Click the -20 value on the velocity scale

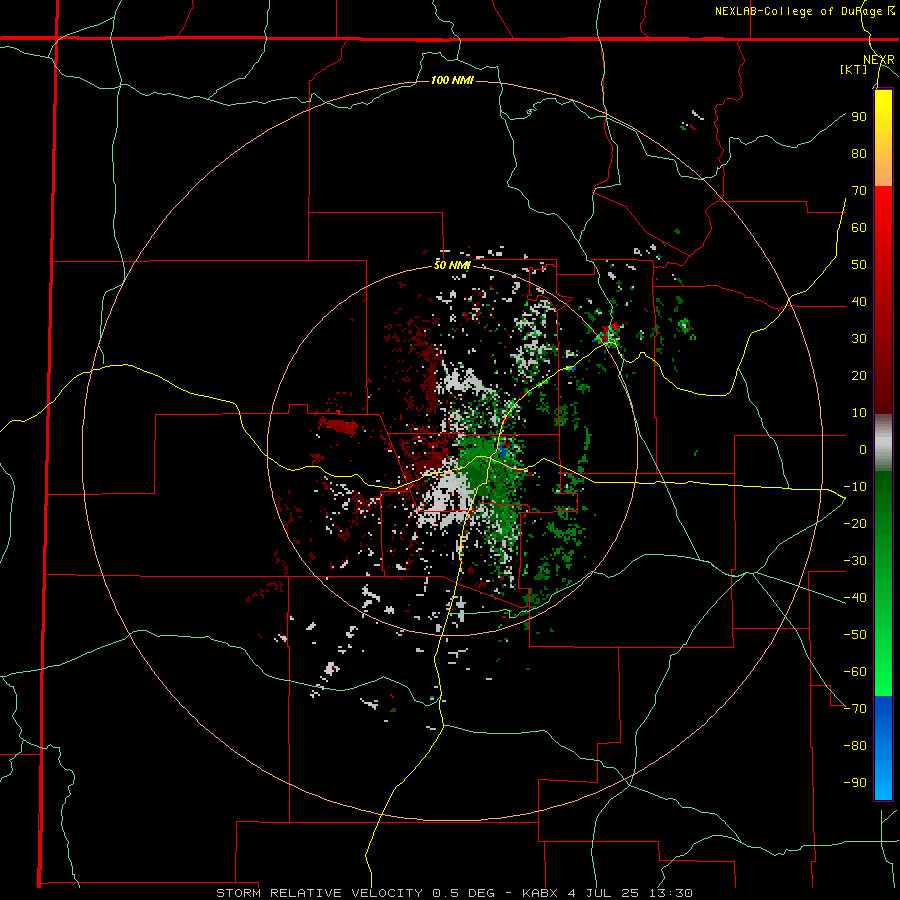click(855, 523)
